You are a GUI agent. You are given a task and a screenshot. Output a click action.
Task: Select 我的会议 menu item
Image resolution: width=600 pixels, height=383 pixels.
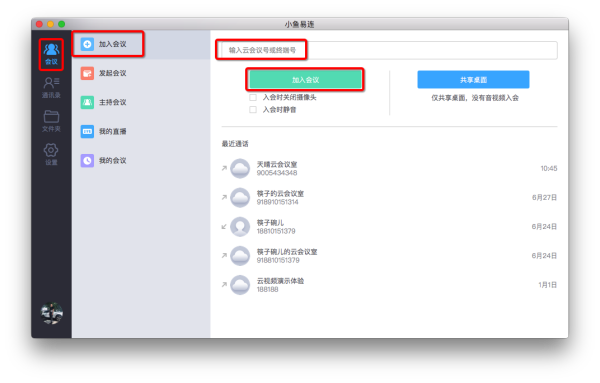[x=141, y=160]
